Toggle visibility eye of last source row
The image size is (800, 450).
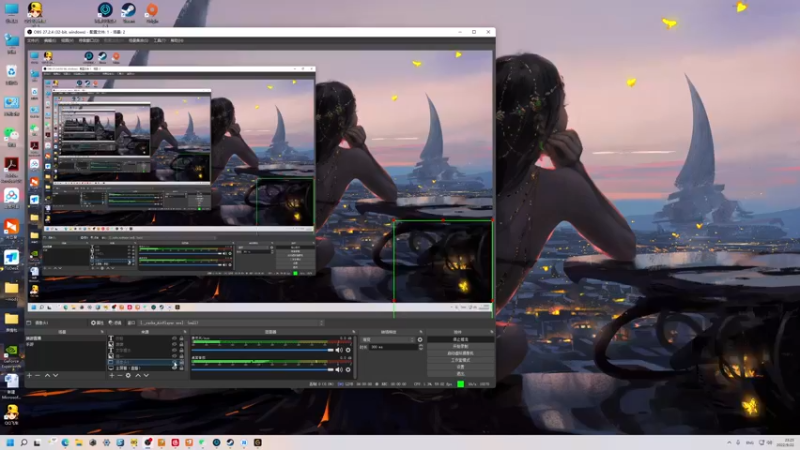coord(174,368)
